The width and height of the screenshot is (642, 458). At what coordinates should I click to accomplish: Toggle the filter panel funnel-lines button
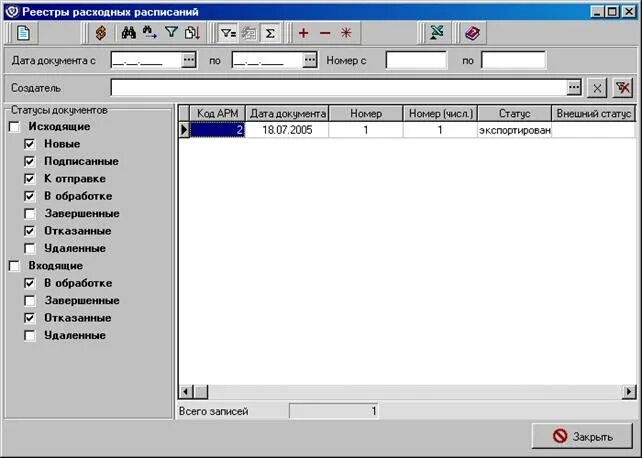click(228, 33)
